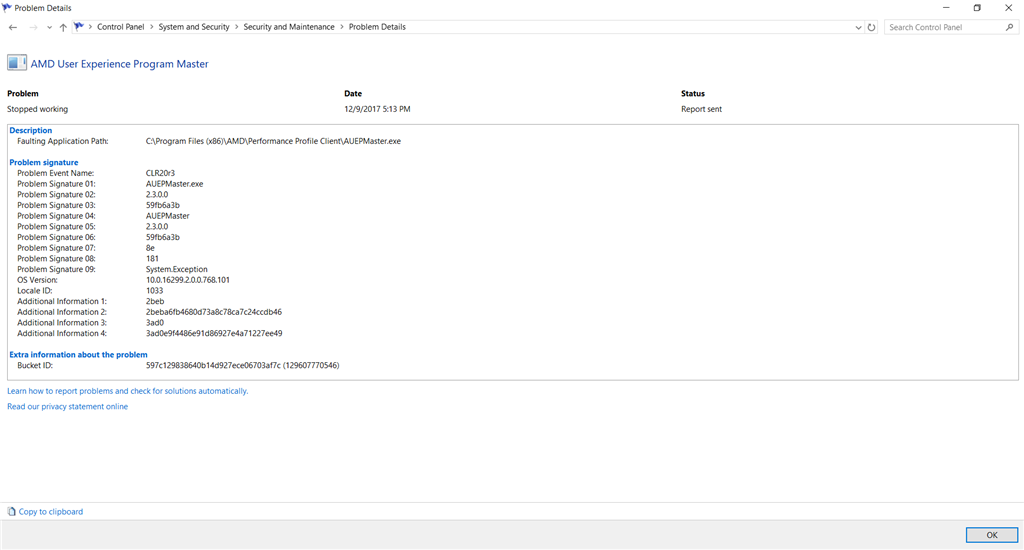Select Additional Information 2 hash value
The height and width of the screenshot is (550, 1024).
click(x=214, y=312)
